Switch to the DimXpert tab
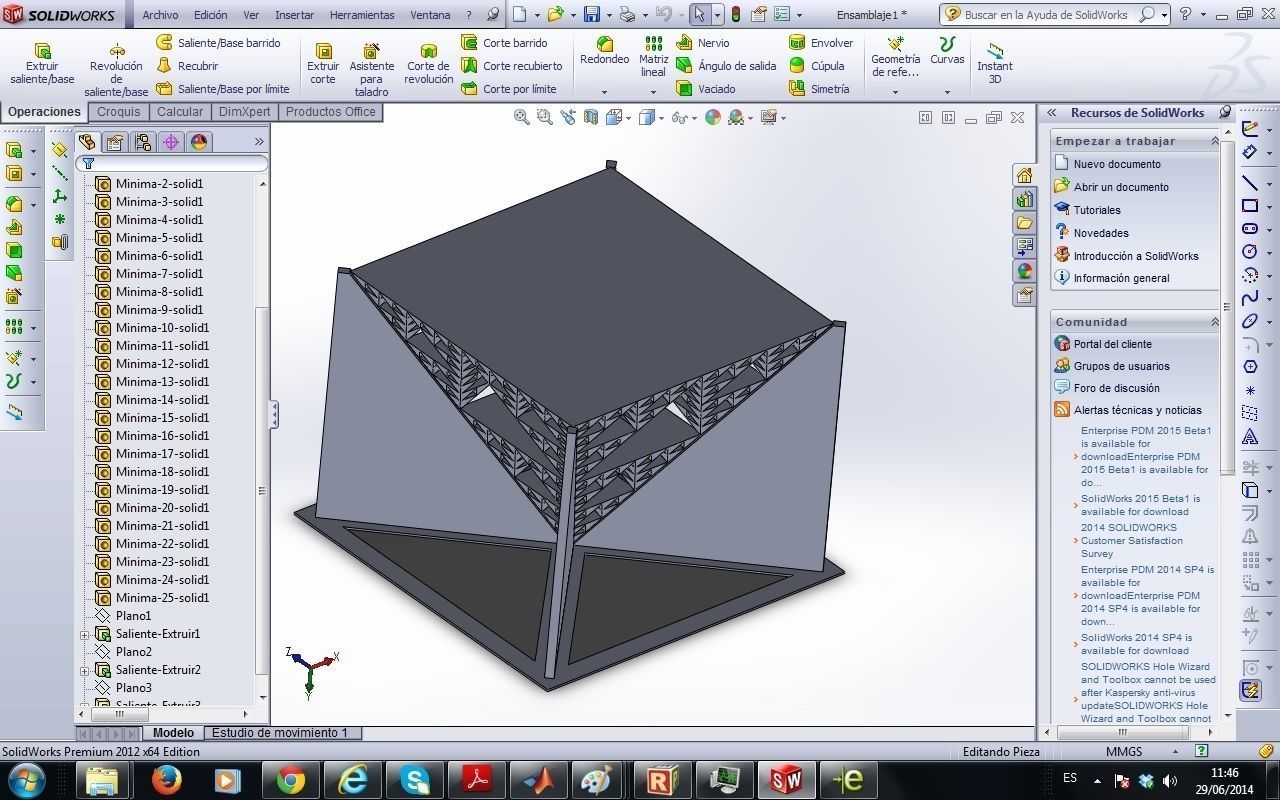This screenshot has width=1280, height=800. click(245, 112)
